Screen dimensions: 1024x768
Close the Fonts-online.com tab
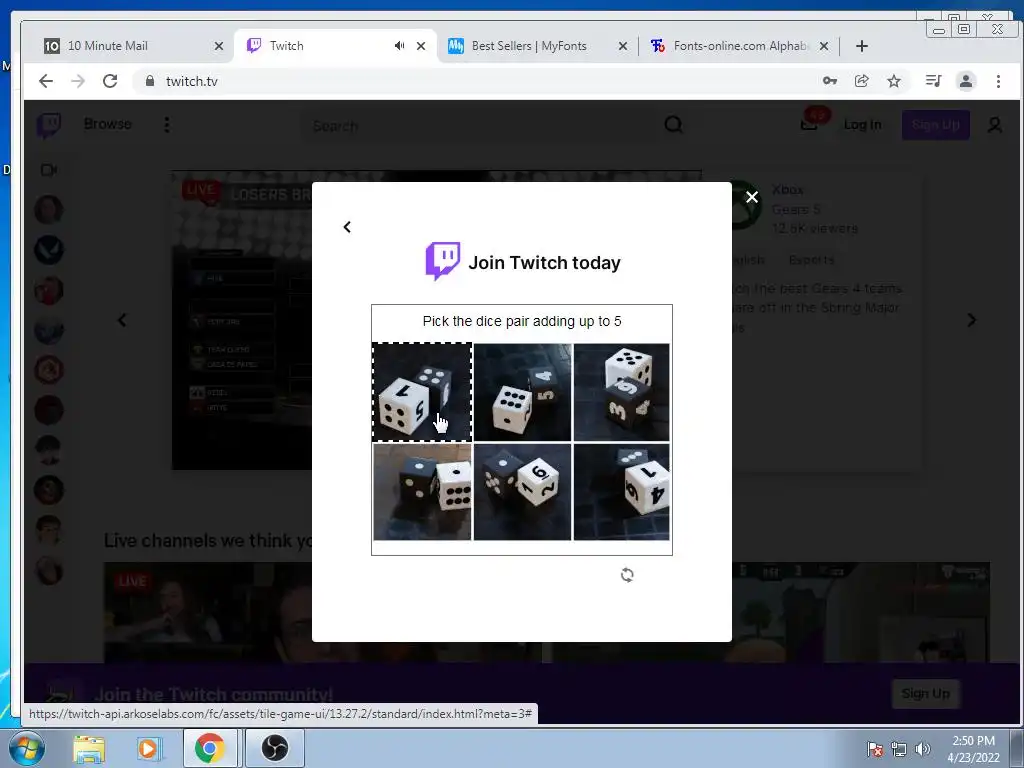[824, 46]
